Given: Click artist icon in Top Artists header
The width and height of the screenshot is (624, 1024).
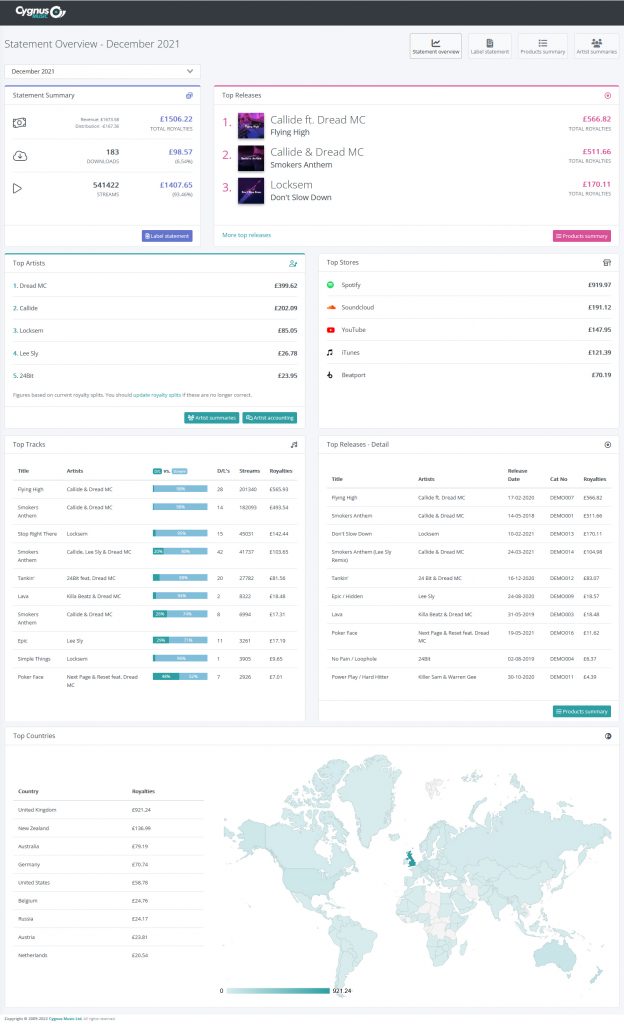Looking at the screenshot, I should [293, 263].
